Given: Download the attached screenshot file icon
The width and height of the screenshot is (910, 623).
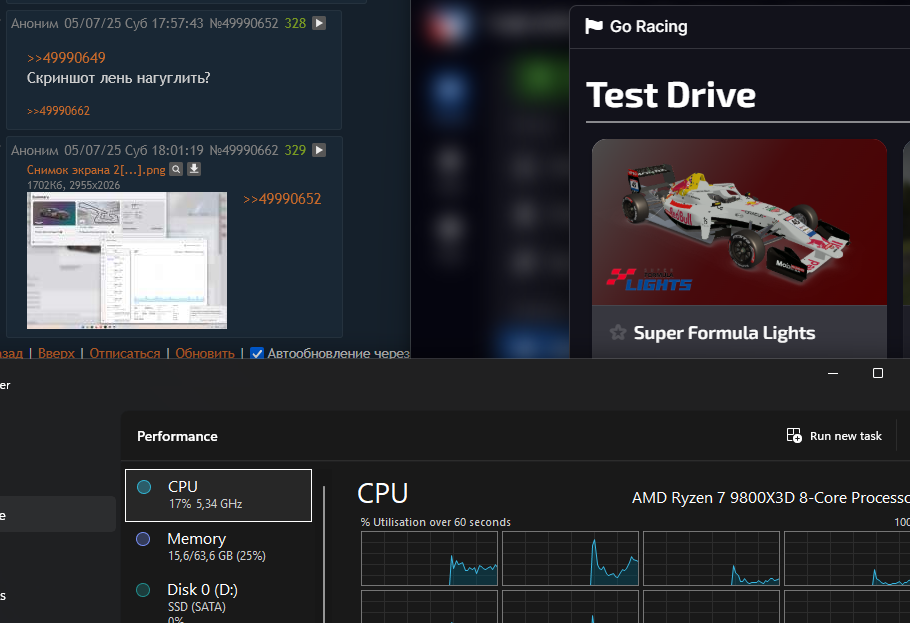Looking at the screenshot, I should coord(194,169).
